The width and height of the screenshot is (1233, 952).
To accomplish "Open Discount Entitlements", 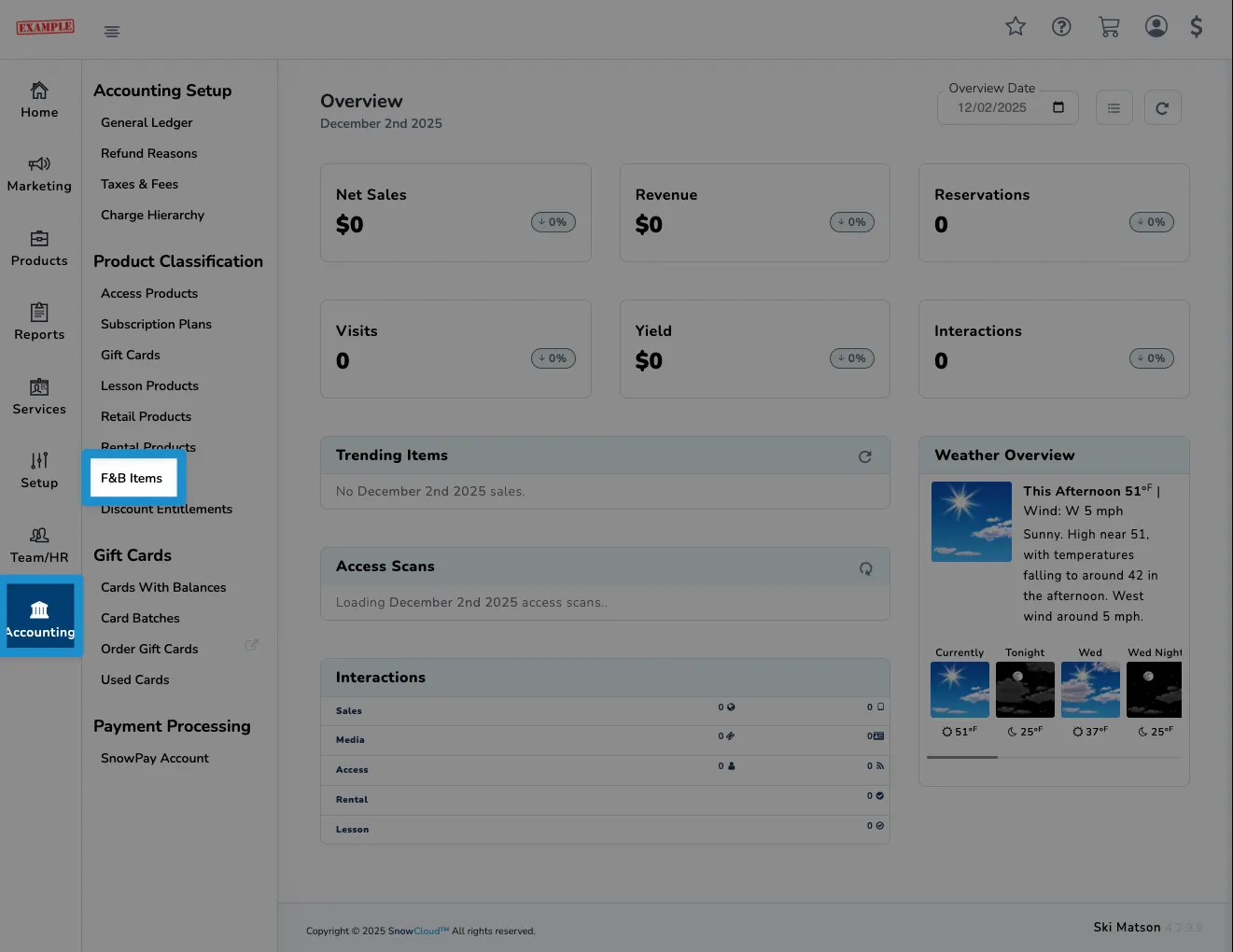I will point(166,509).
